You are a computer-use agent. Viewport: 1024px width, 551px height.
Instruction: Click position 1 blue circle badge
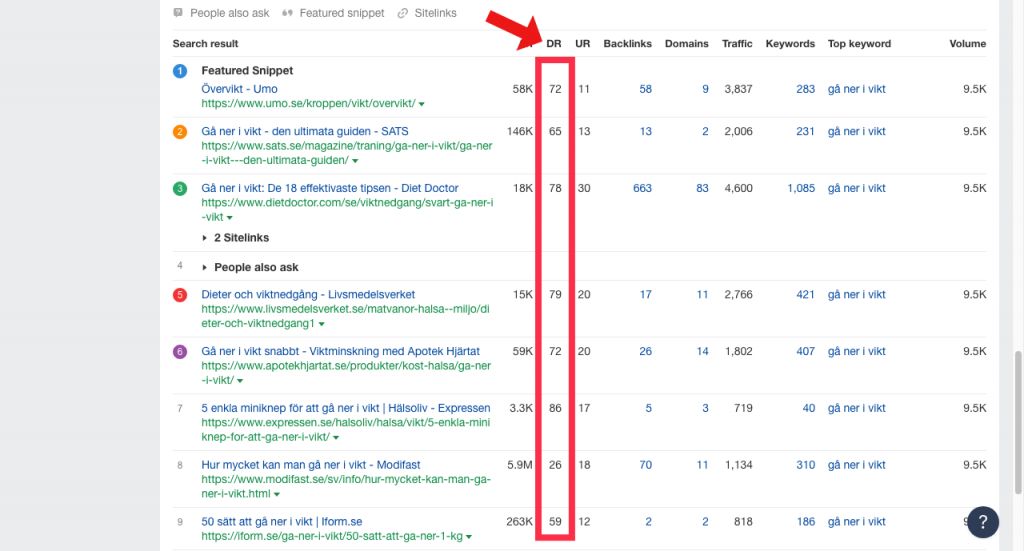pyautogui.click(x=180, y=71)
